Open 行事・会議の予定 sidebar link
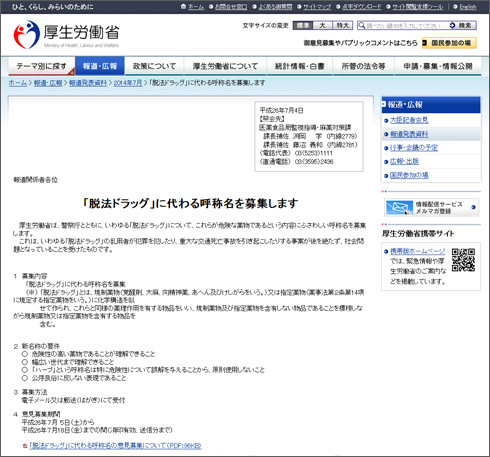Screen dimensions: 490x457 414,148
